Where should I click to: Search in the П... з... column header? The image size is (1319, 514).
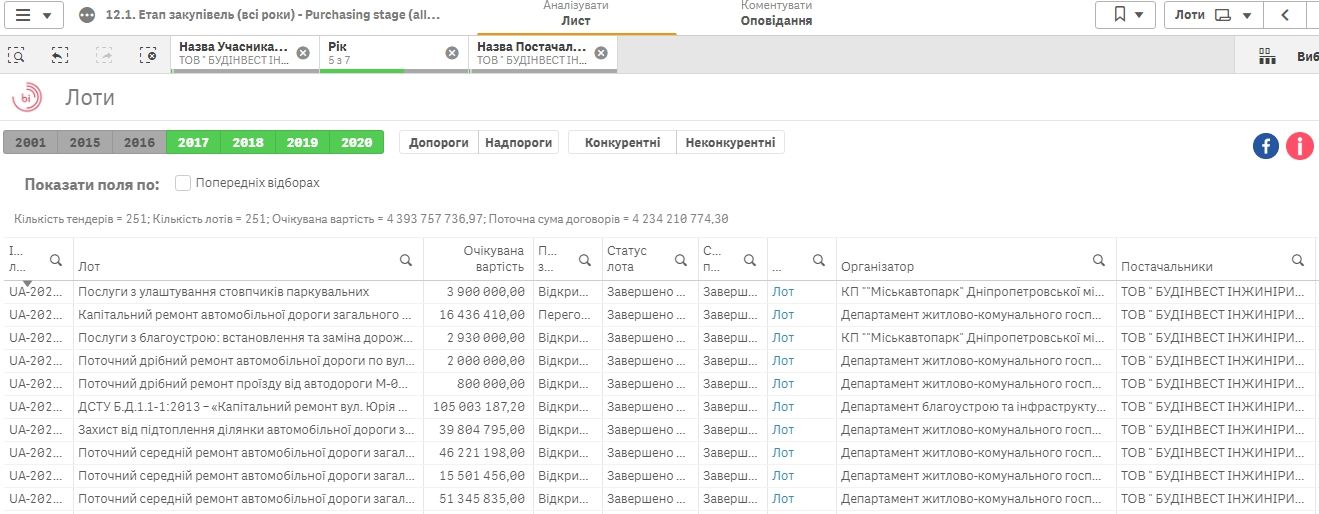pyautogui.click(x=585, y=260)
